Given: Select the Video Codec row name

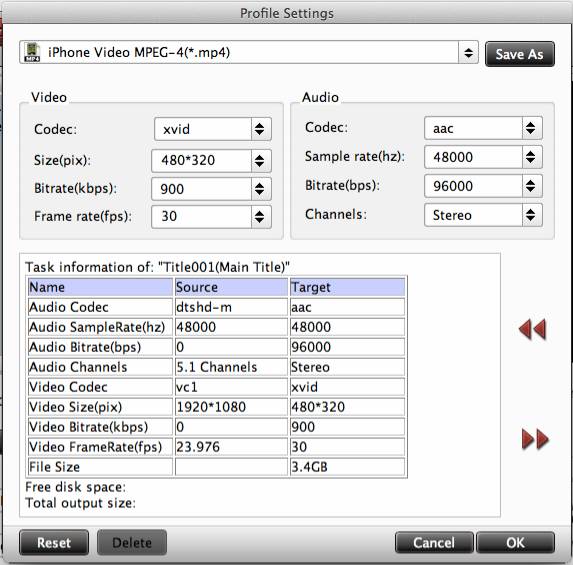Looking at the screenshot, I should [x=100, y=387].
